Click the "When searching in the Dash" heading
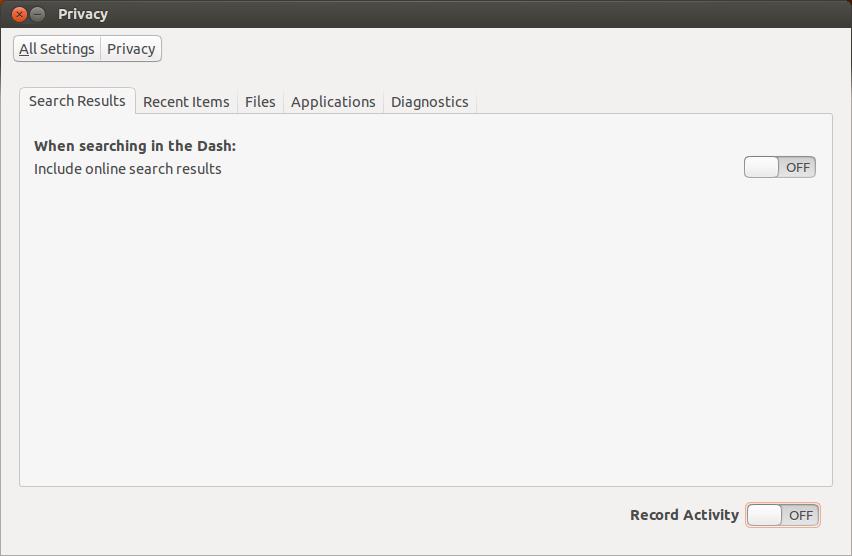The image size is (852, 556). [x=135, y=146]
